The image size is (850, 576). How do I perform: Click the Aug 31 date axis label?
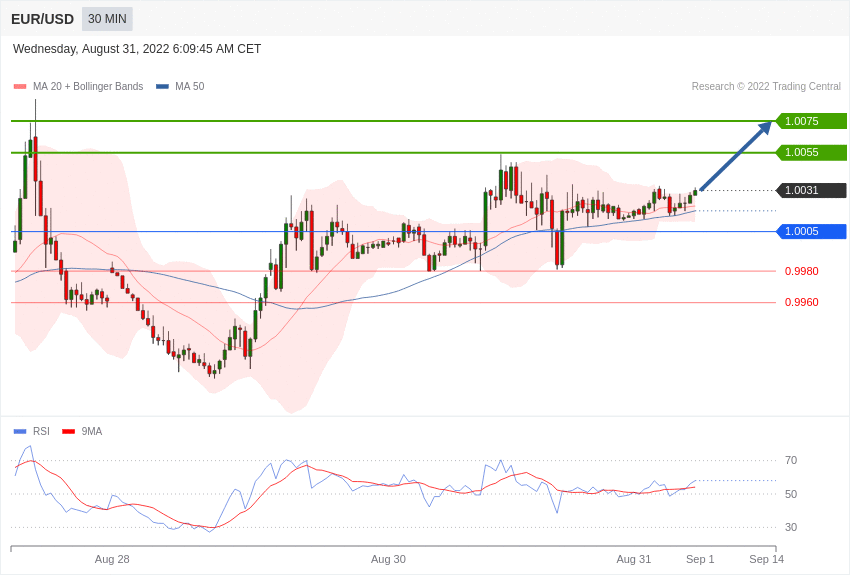tap(634, 559)
